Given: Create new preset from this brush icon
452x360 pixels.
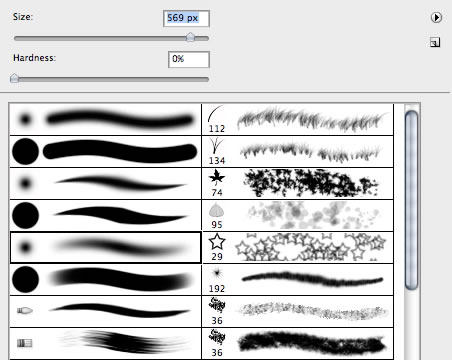Looking at the screenshot, I should tap(435, 42).
